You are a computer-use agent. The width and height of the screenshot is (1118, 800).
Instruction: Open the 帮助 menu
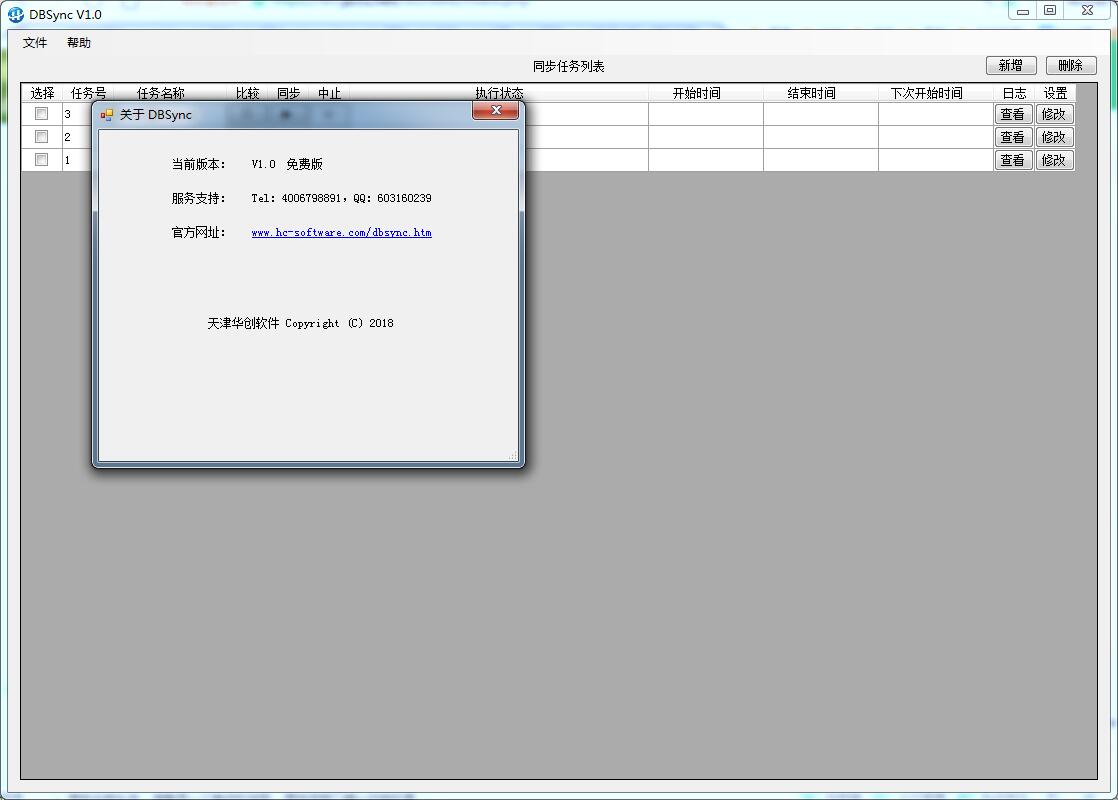pos(79,43)
